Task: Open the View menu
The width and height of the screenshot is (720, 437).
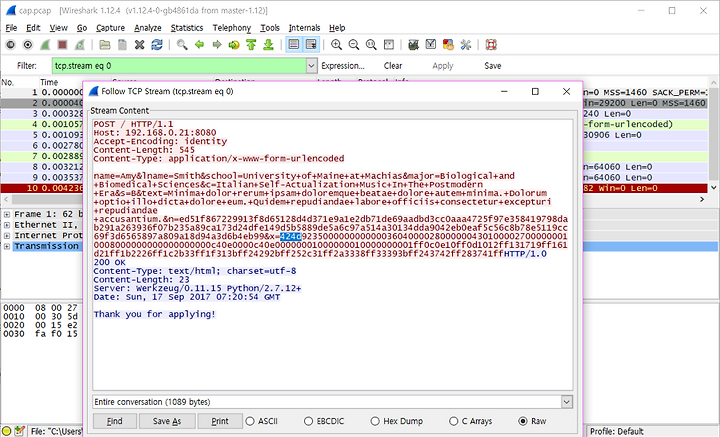Action: pos(58,28)
